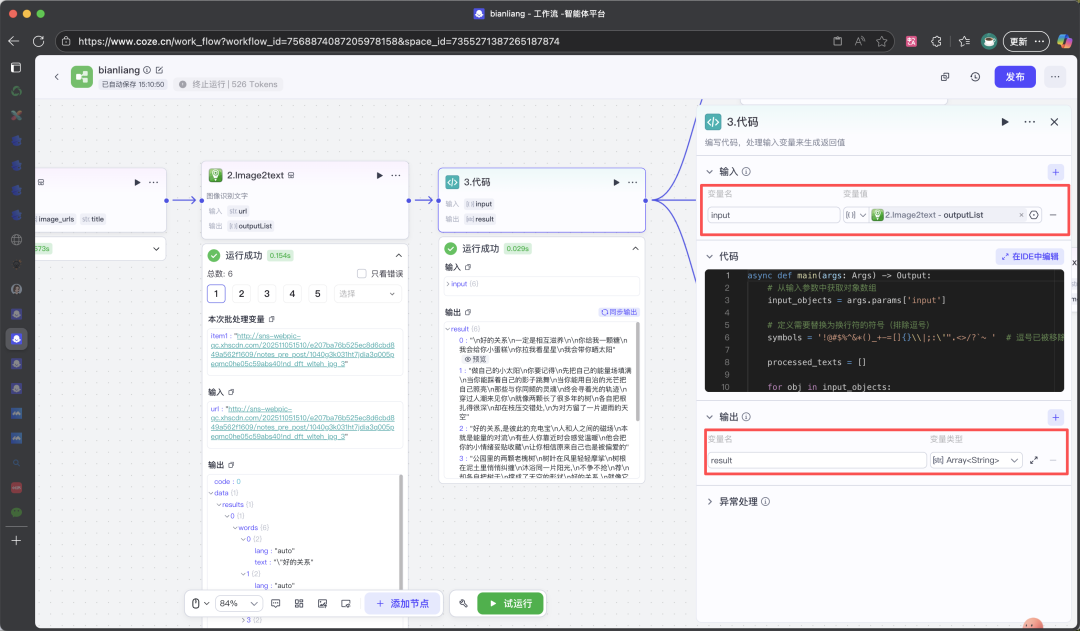Add a new item in left sidebar
Viewport: 1080px width, 631px height.
click(17, 541)
